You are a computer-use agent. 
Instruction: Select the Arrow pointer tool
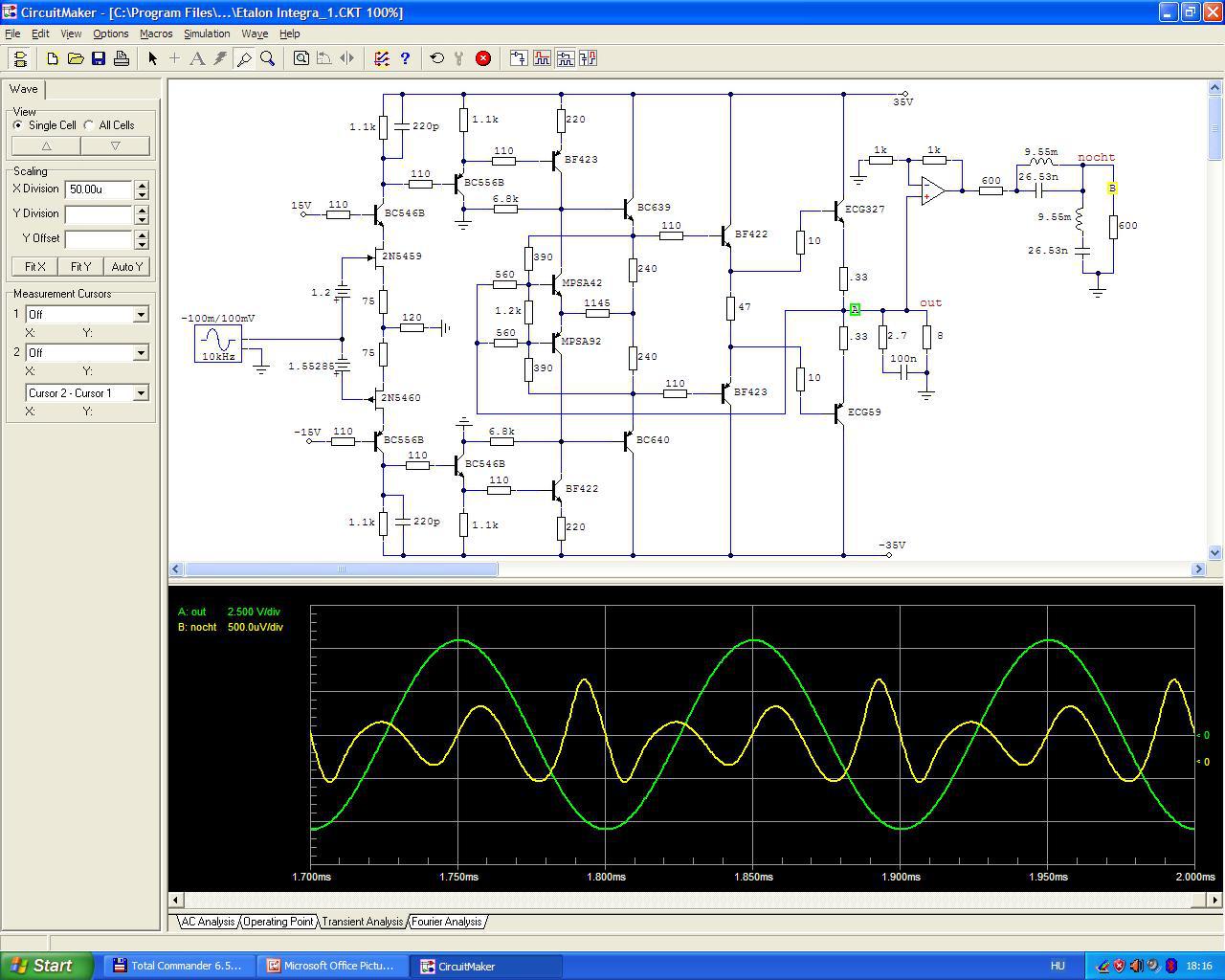(x=152, y=58)
